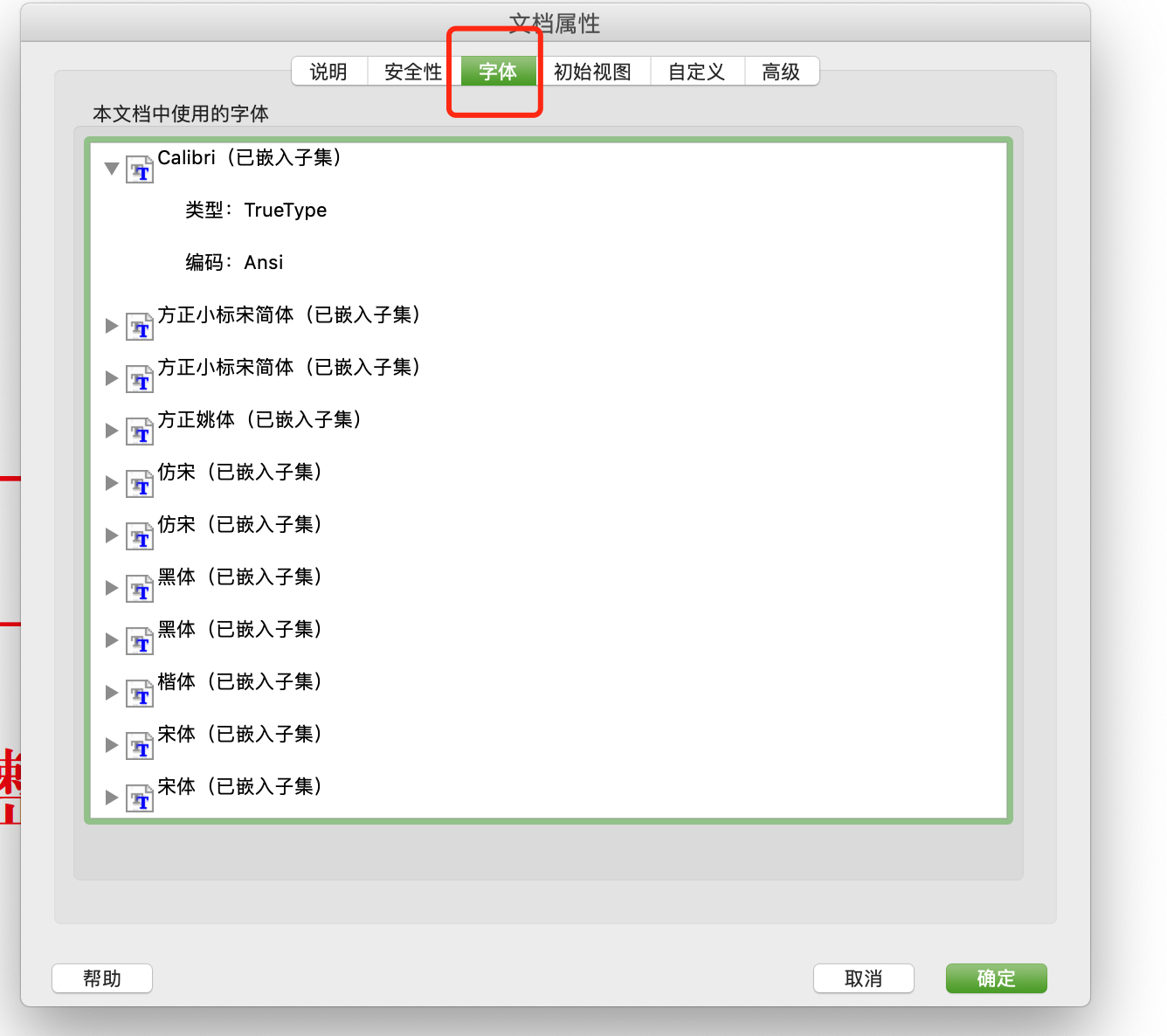Screen dimensions: 1167x1036
Task: Confirm with the 确定 button
Action: [997, 978]
